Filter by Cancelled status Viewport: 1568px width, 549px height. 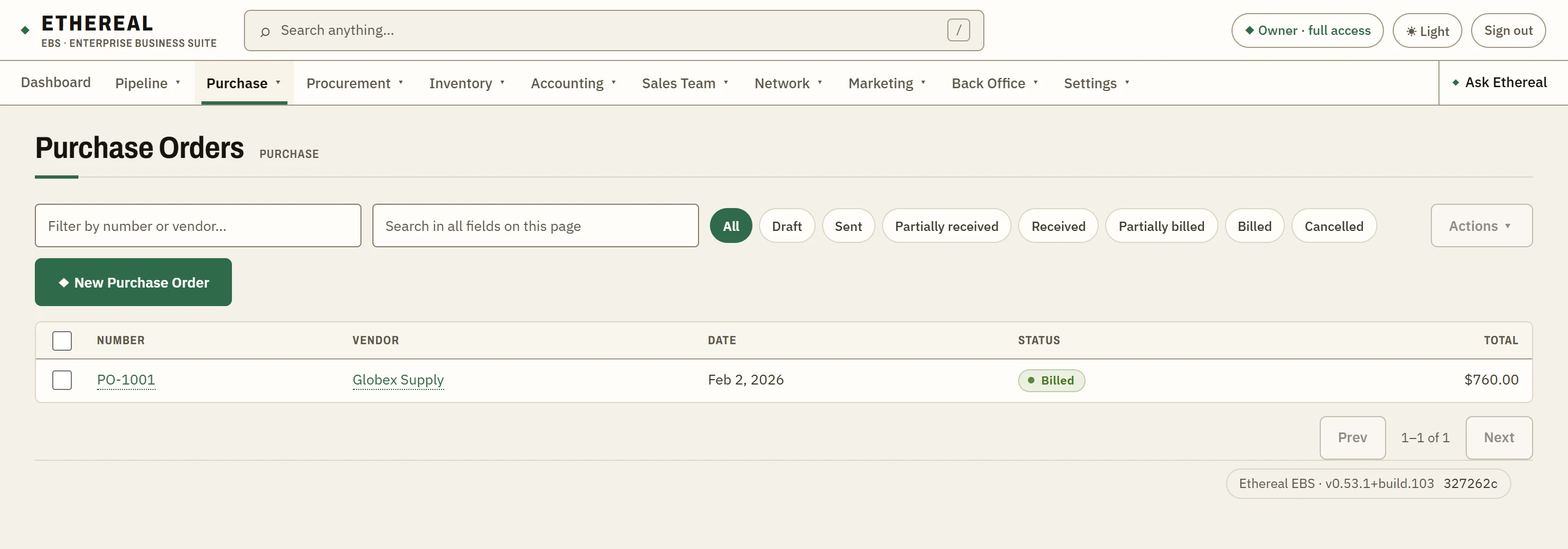point(1334,226)
